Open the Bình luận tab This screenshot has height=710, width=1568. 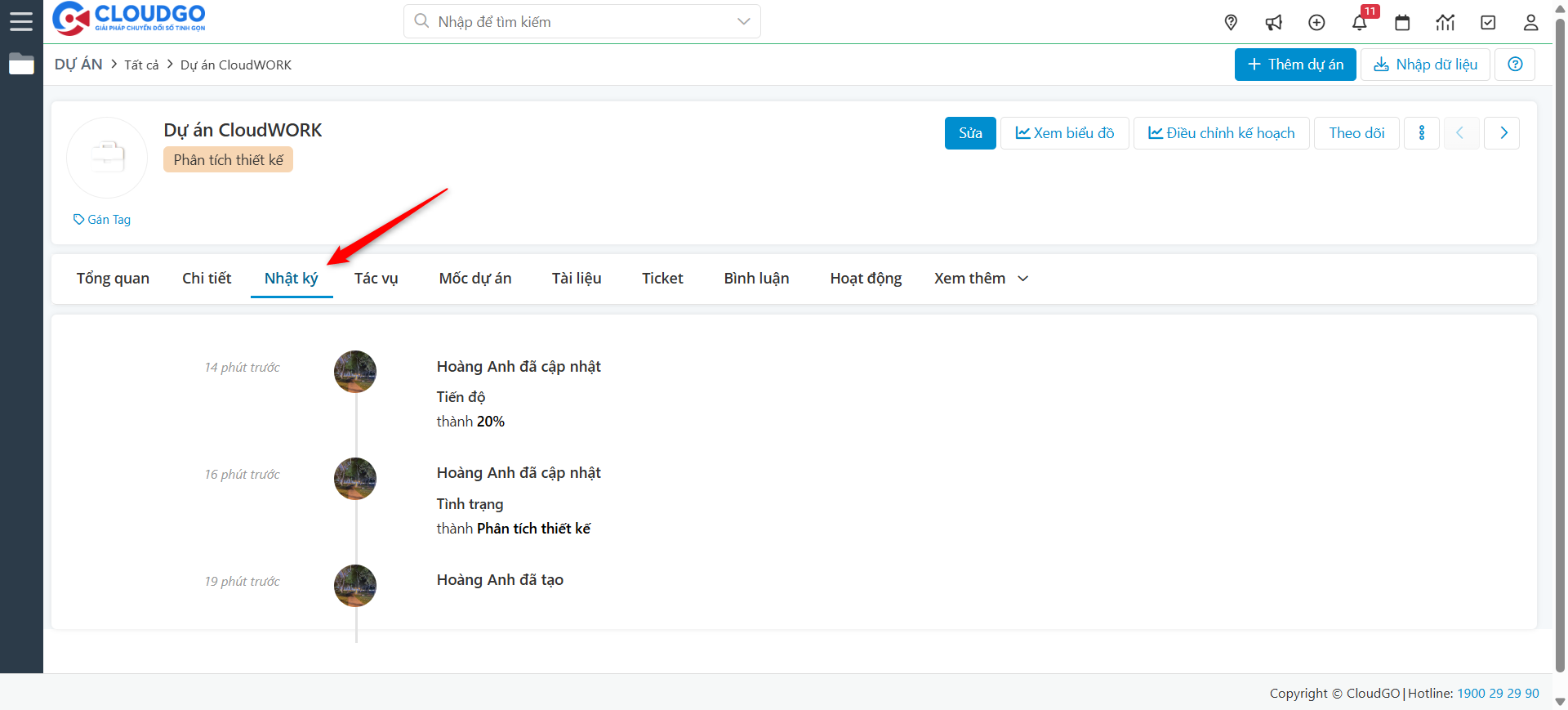click(x=757, y=279)
